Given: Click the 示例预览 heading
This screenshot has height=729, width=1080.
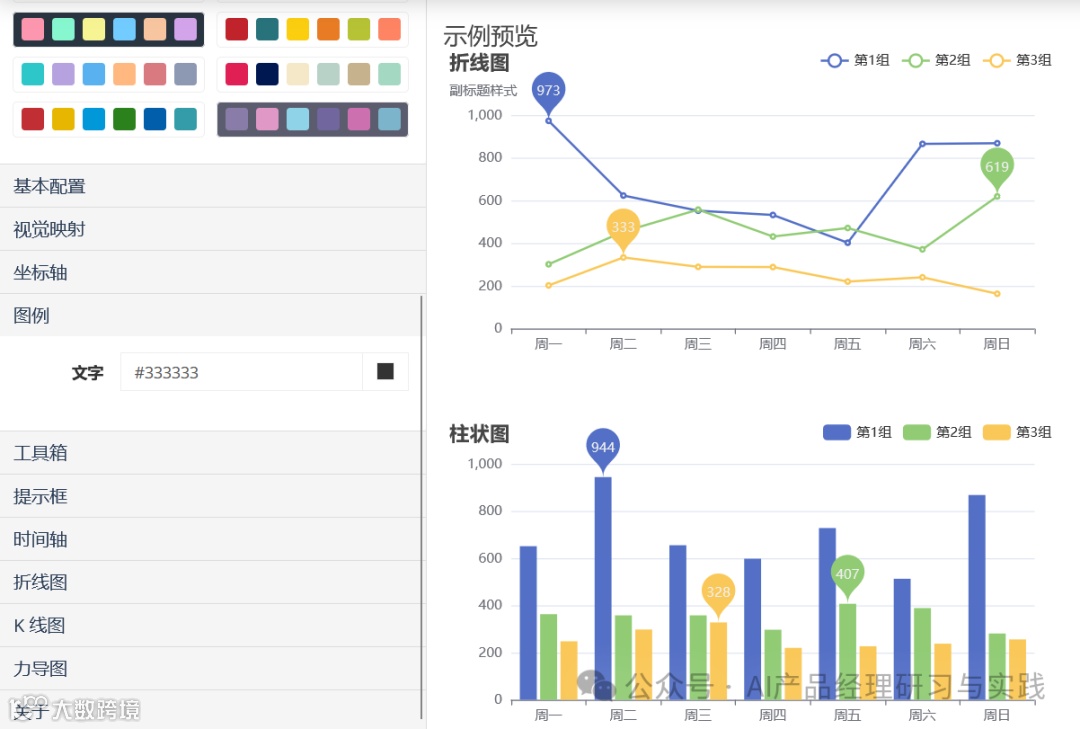Looking at the screenshot, I should click(x=490, y=36).
